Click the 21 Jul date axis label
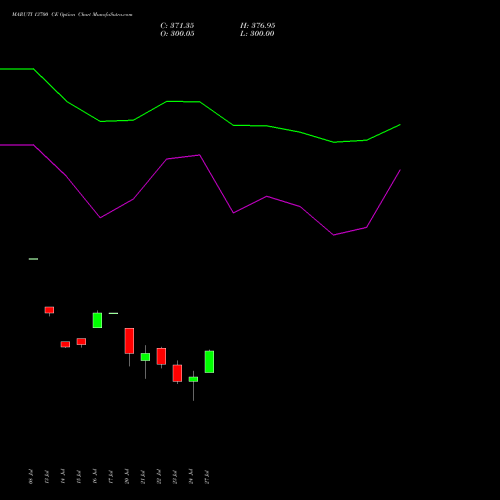 tap(143, 477)
